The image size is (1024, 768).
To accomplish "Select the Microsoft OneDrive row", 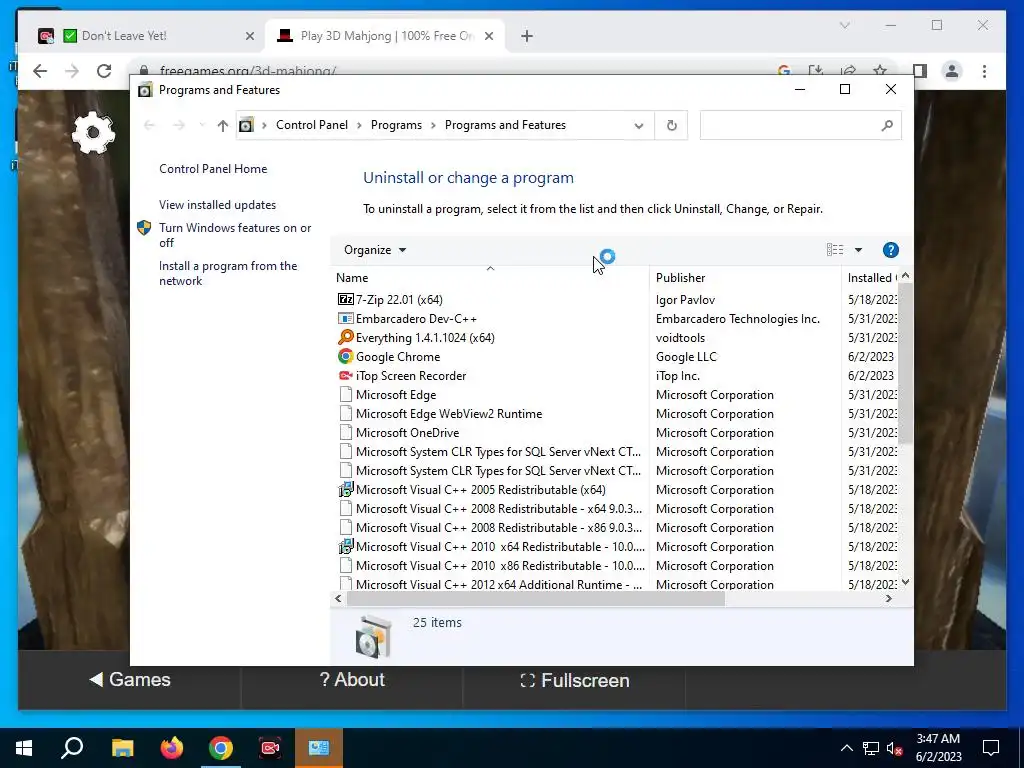I will (615, 432).
